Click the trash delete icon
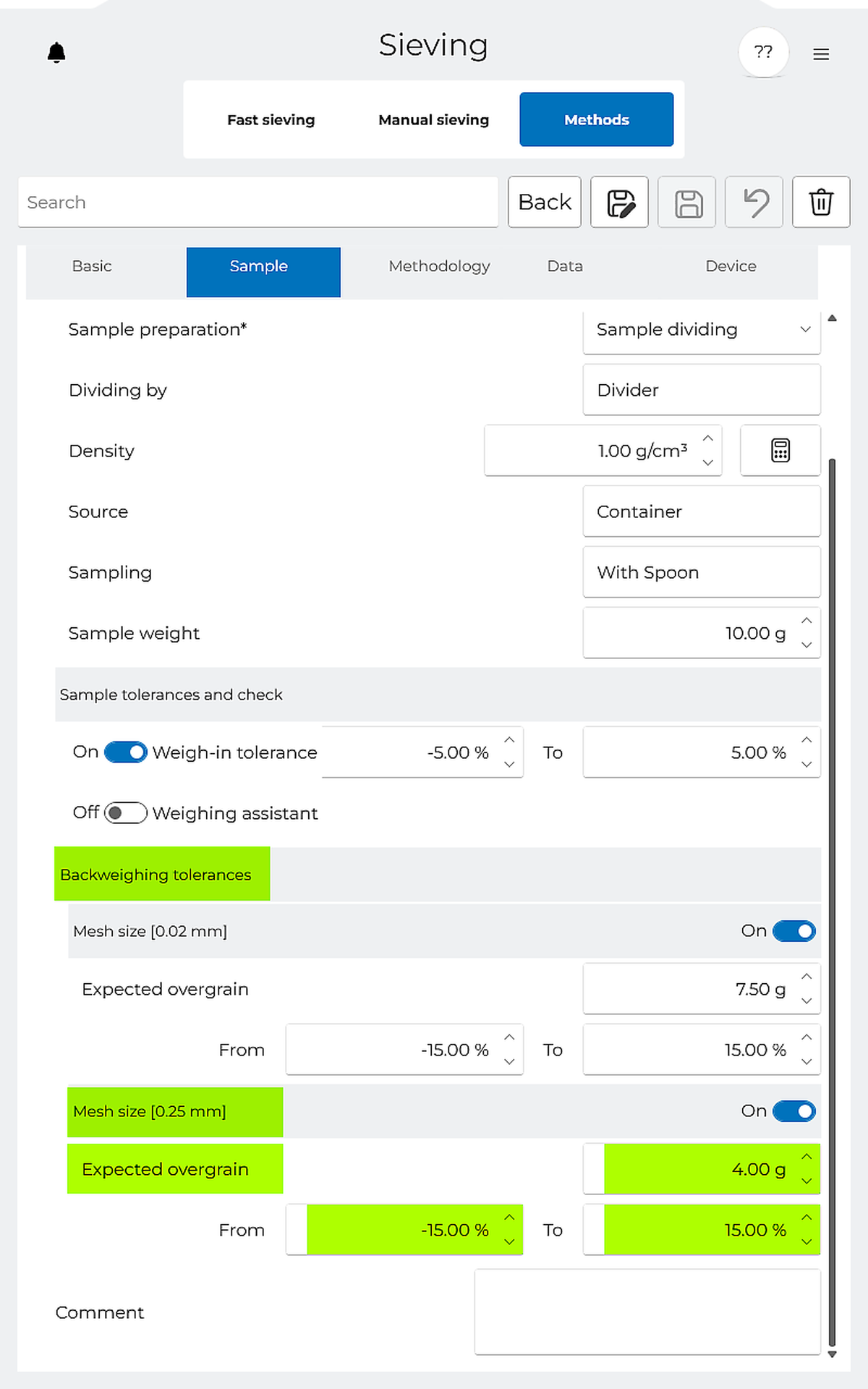This screenshot has height=1389, width=868. [x=821, y=203]
